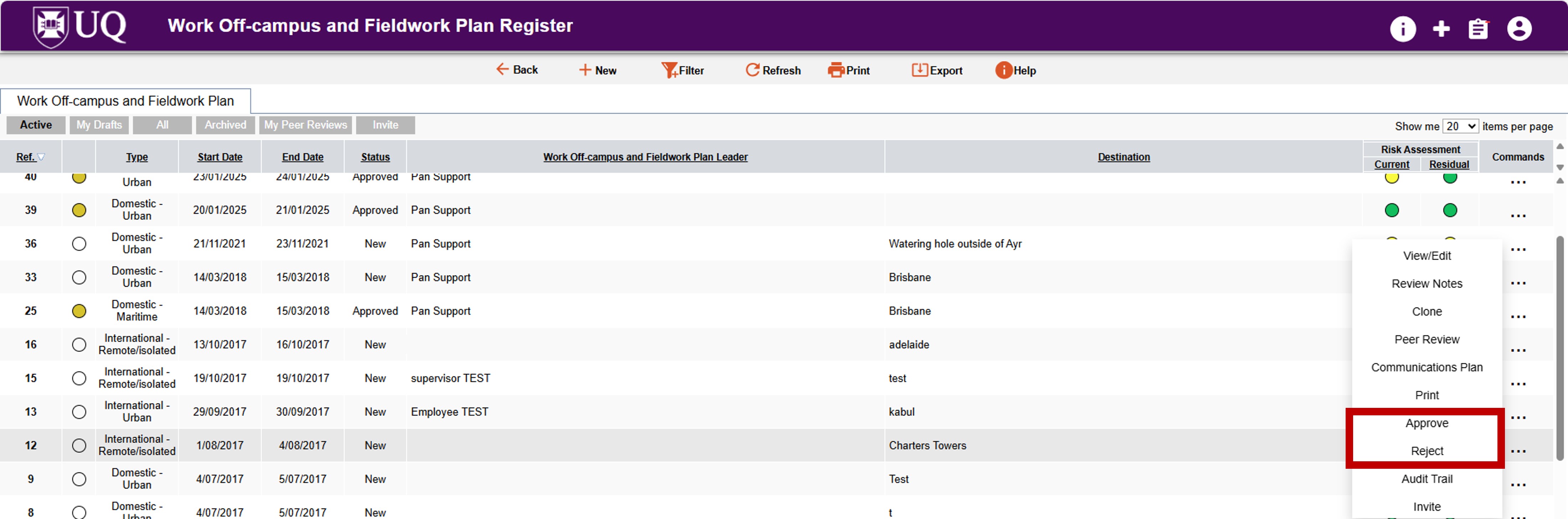The image size is (1568, 519).
Task: Sort by Current risk assessment
Action: pyautogui.click(x=1392, y=164)
